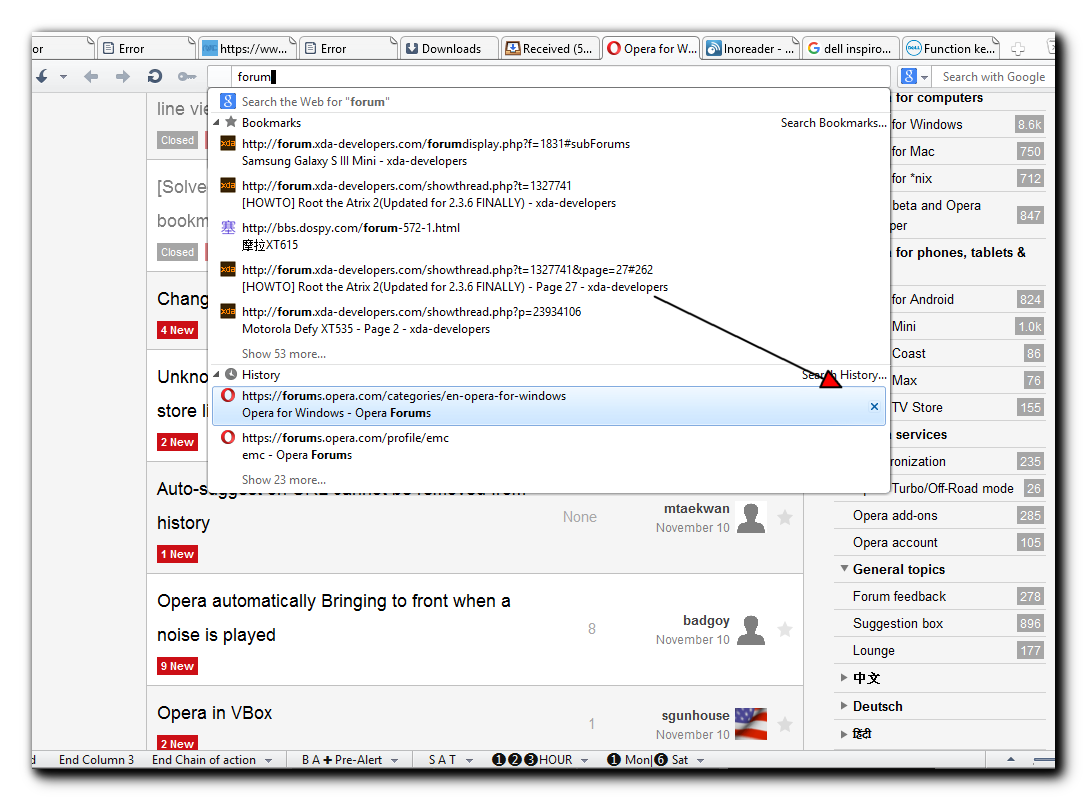
Task: Click the Bookmarks star icon in the suggestions
Action: 231,122
